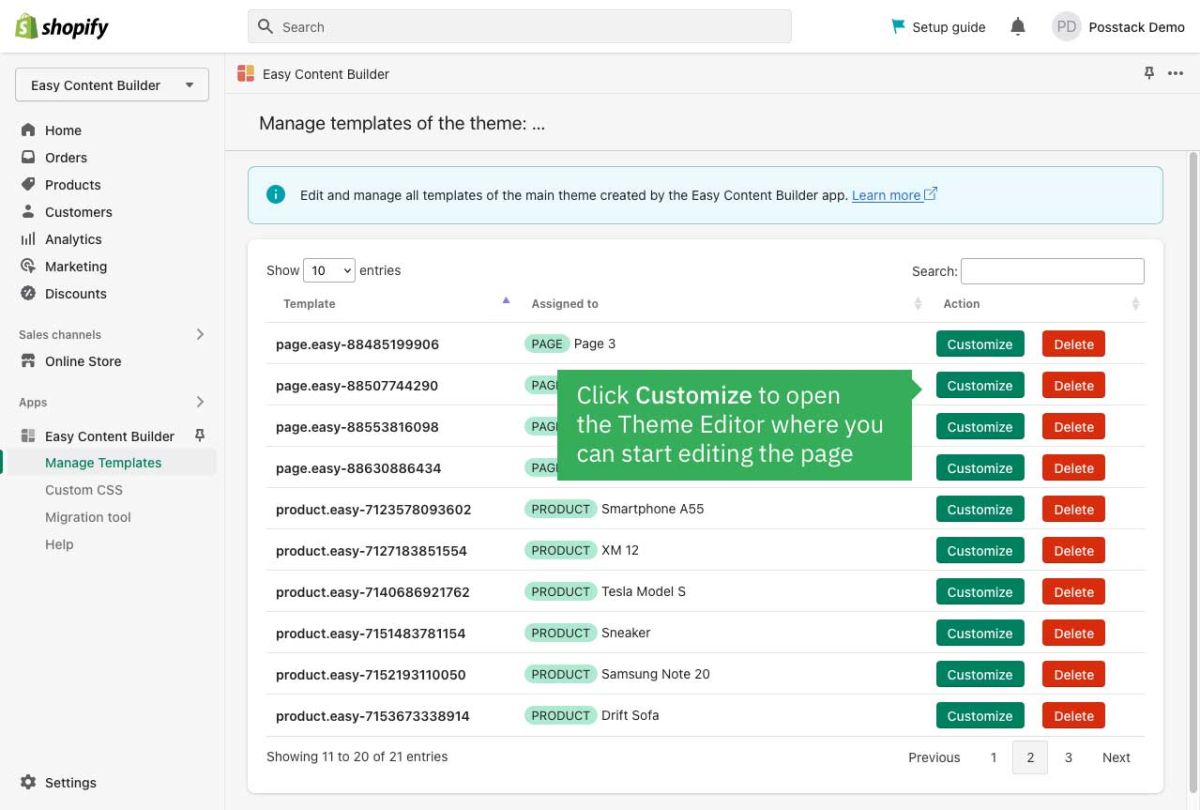Open the Easy Content Builder store dropdown
The height and width of the screenshot is (810, 1200).
tap(112, 85)
